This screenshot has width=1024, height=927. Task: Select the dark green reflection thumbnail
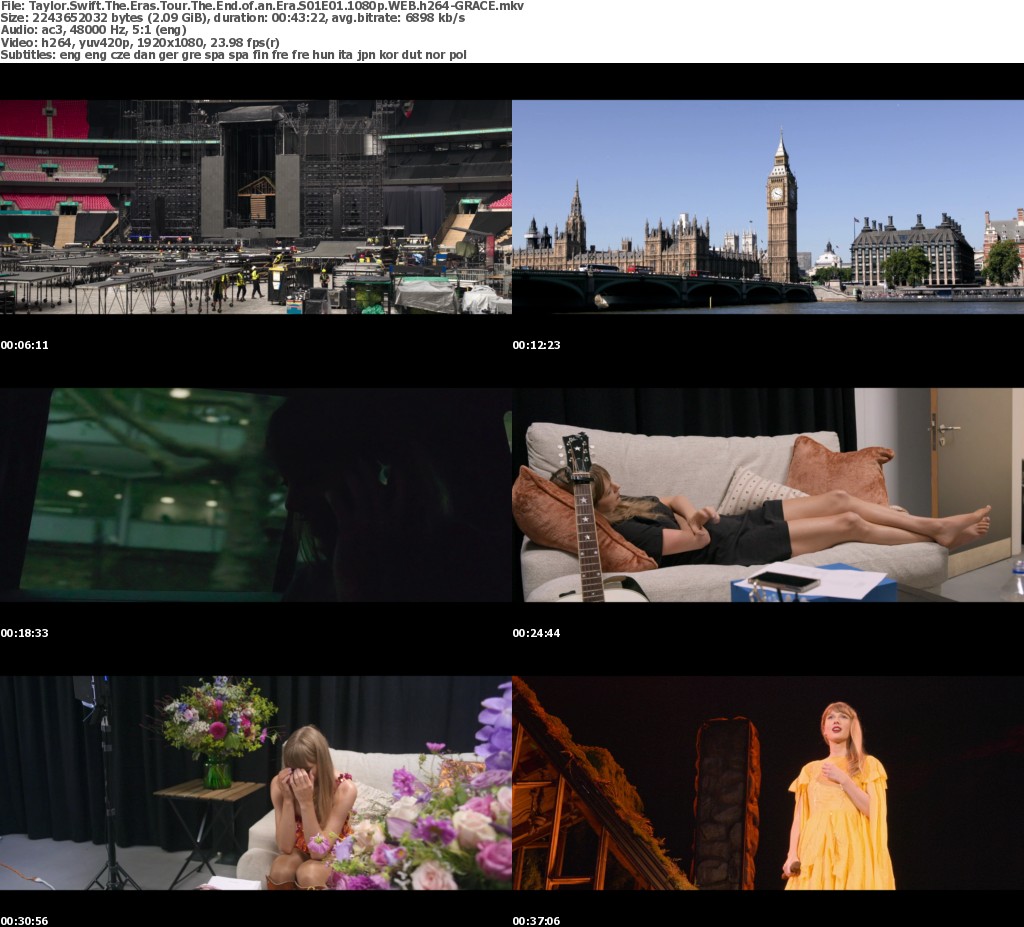click(256, 495)
